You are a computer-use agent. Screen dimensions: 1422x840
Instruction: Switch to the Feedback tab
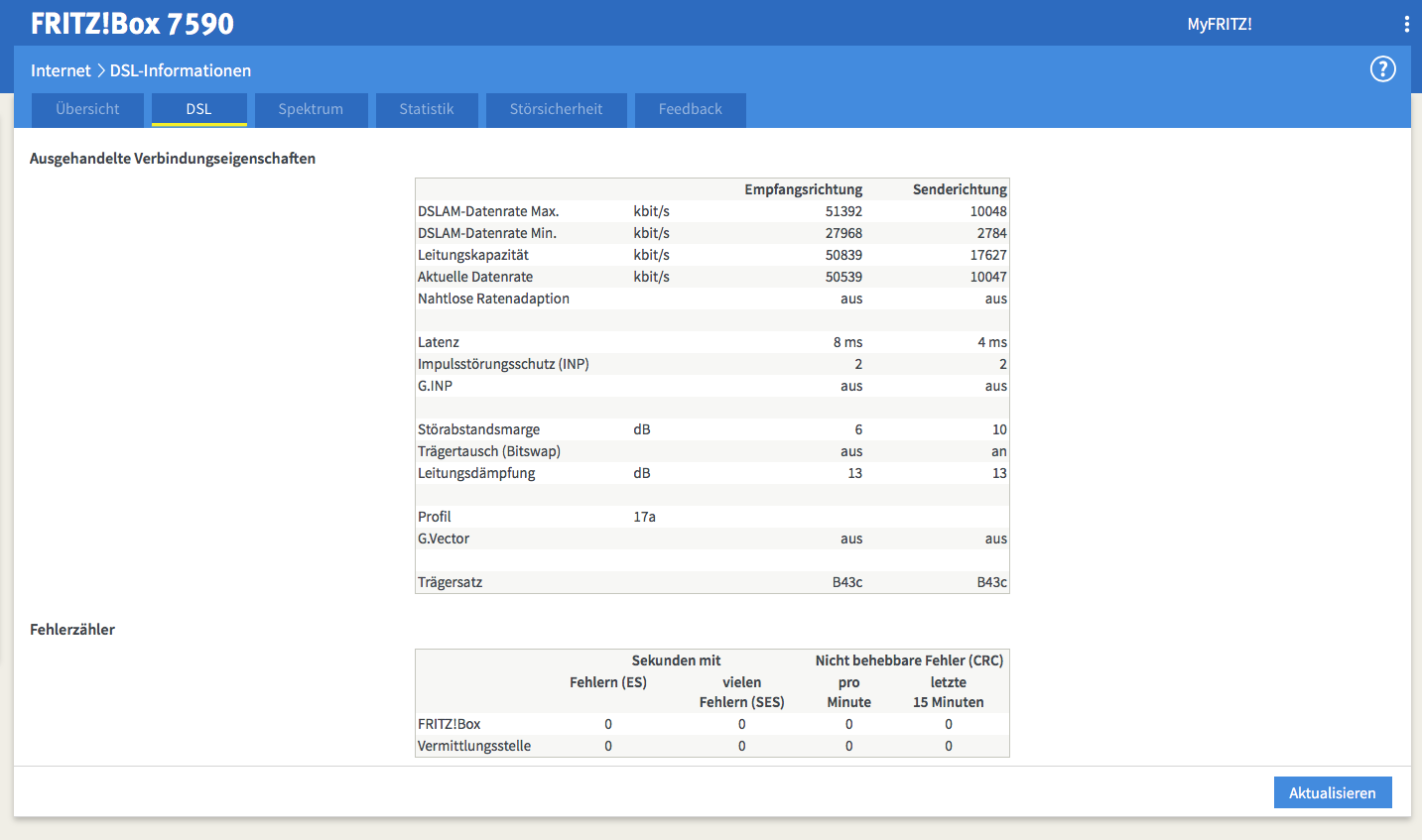[691, 109]
